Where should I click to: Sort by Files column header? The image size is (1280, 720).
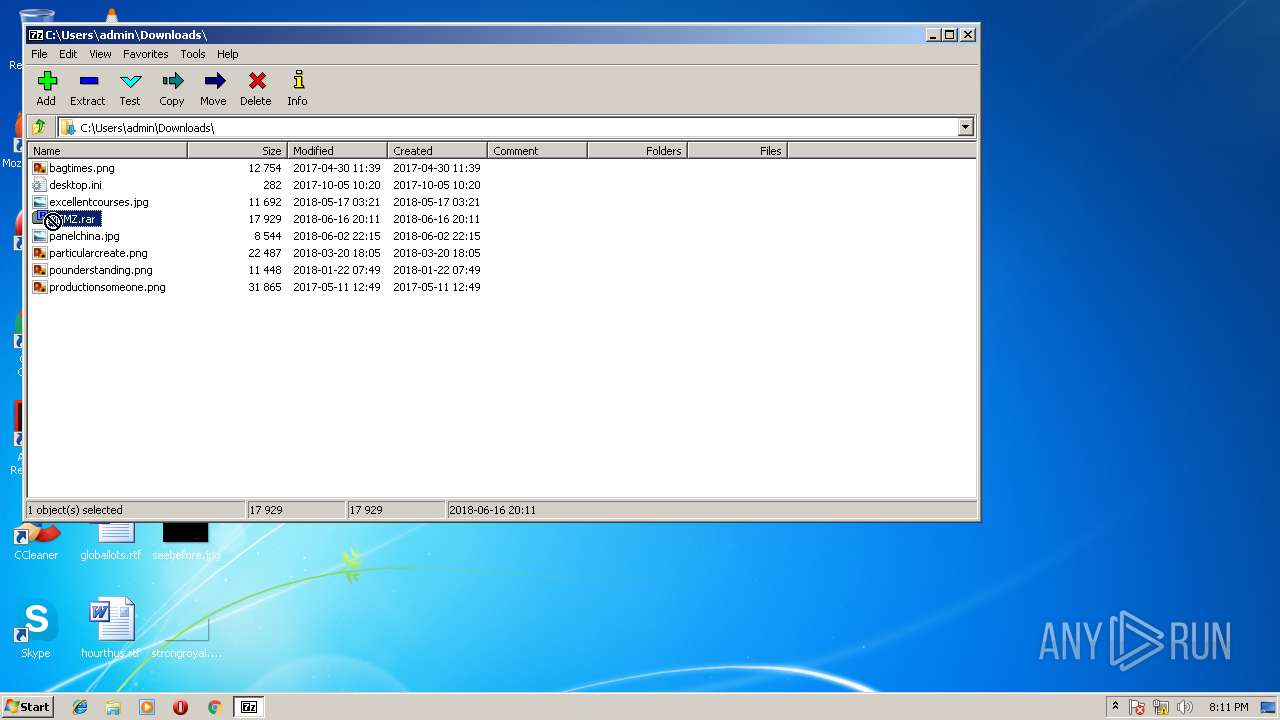[738, 151]
